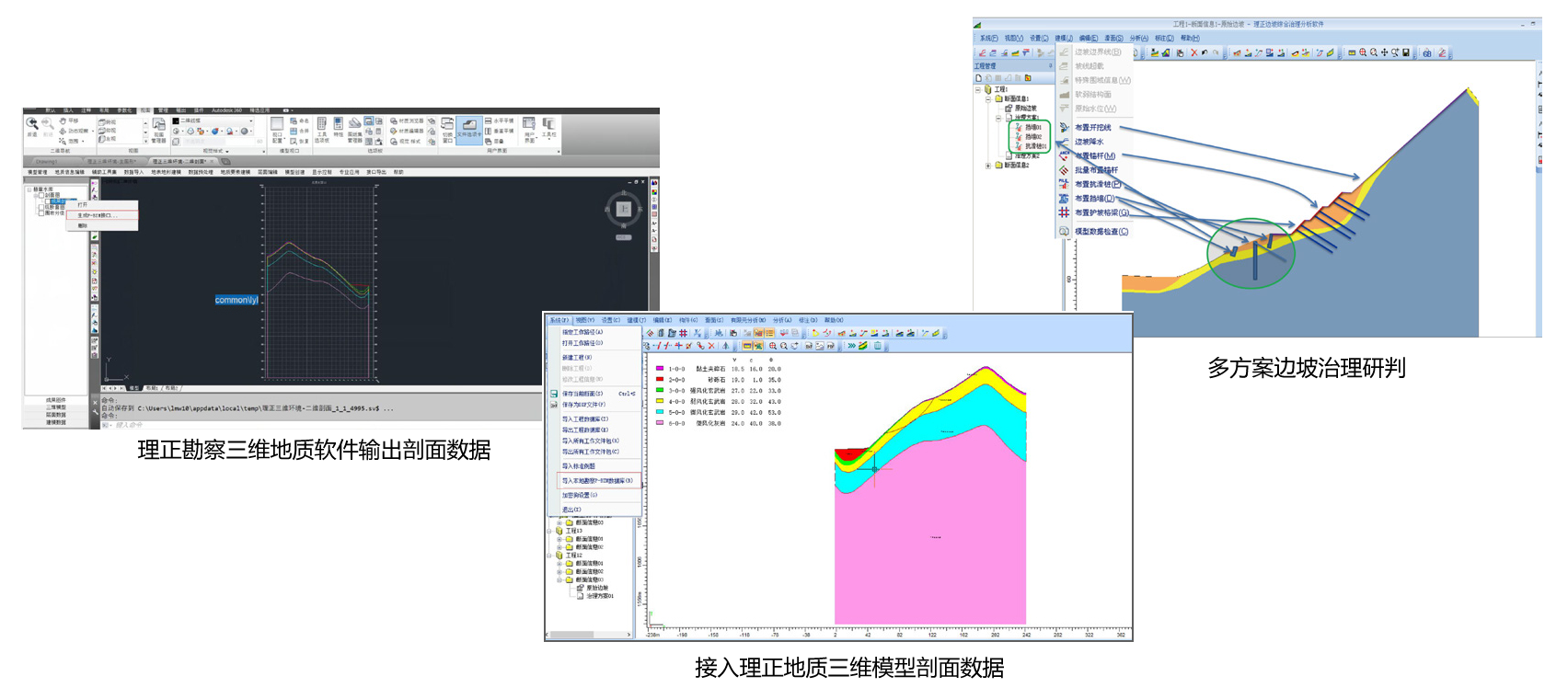Click the 视图管理器 icon in ribbon
This screenshot has height=699, width=1568.
[x=158, y=125]
